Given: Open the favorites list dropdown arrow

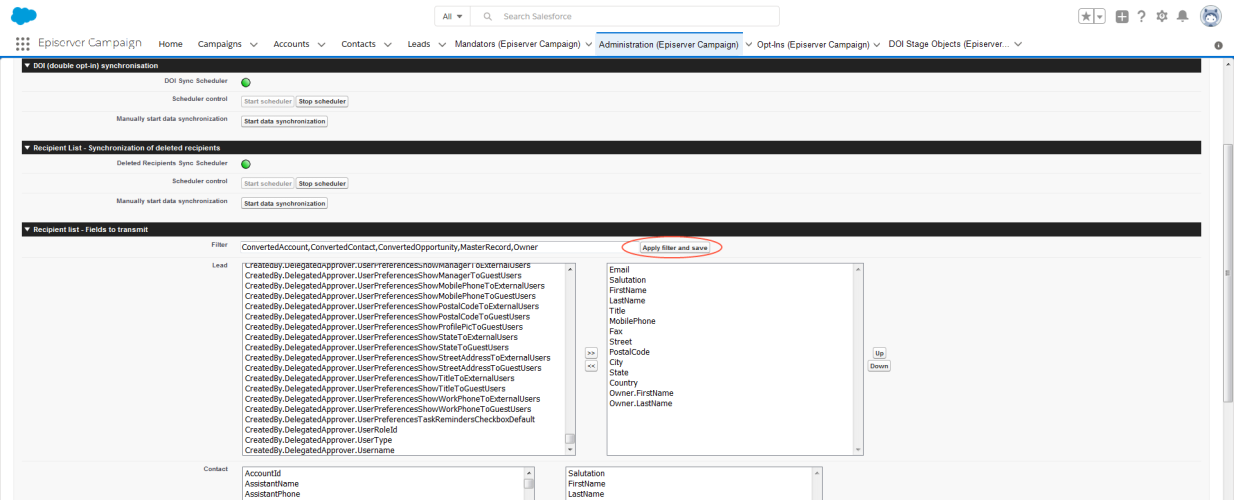Looking at the screenshot, I should 1100,16.
